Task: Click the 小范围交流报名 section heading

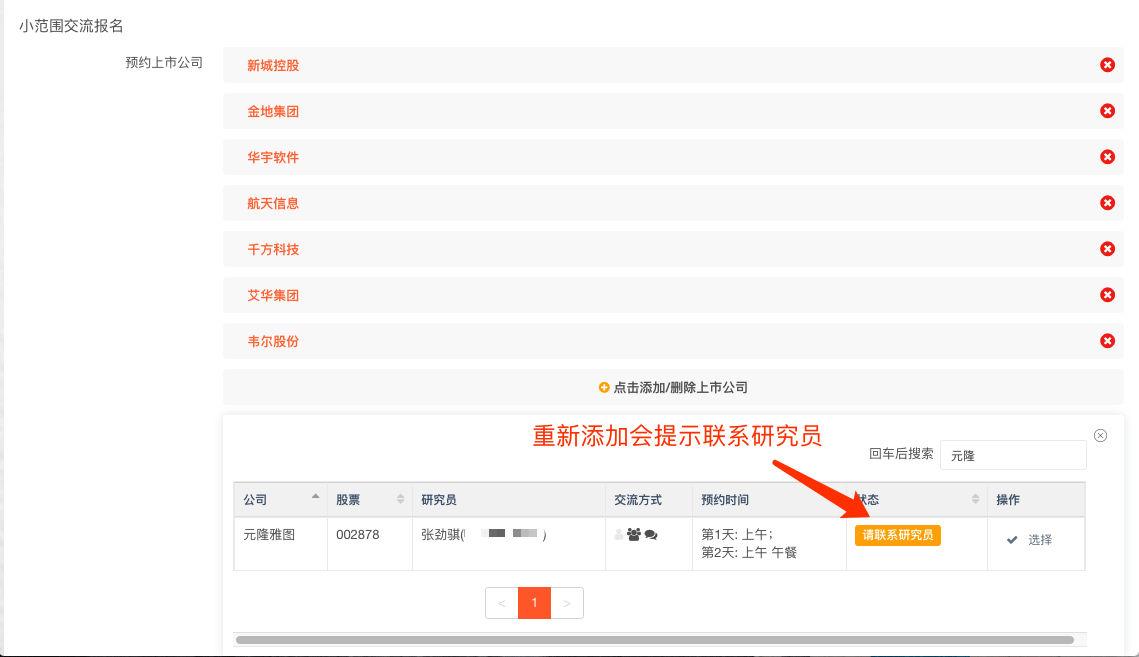Action: click(71, 26)
